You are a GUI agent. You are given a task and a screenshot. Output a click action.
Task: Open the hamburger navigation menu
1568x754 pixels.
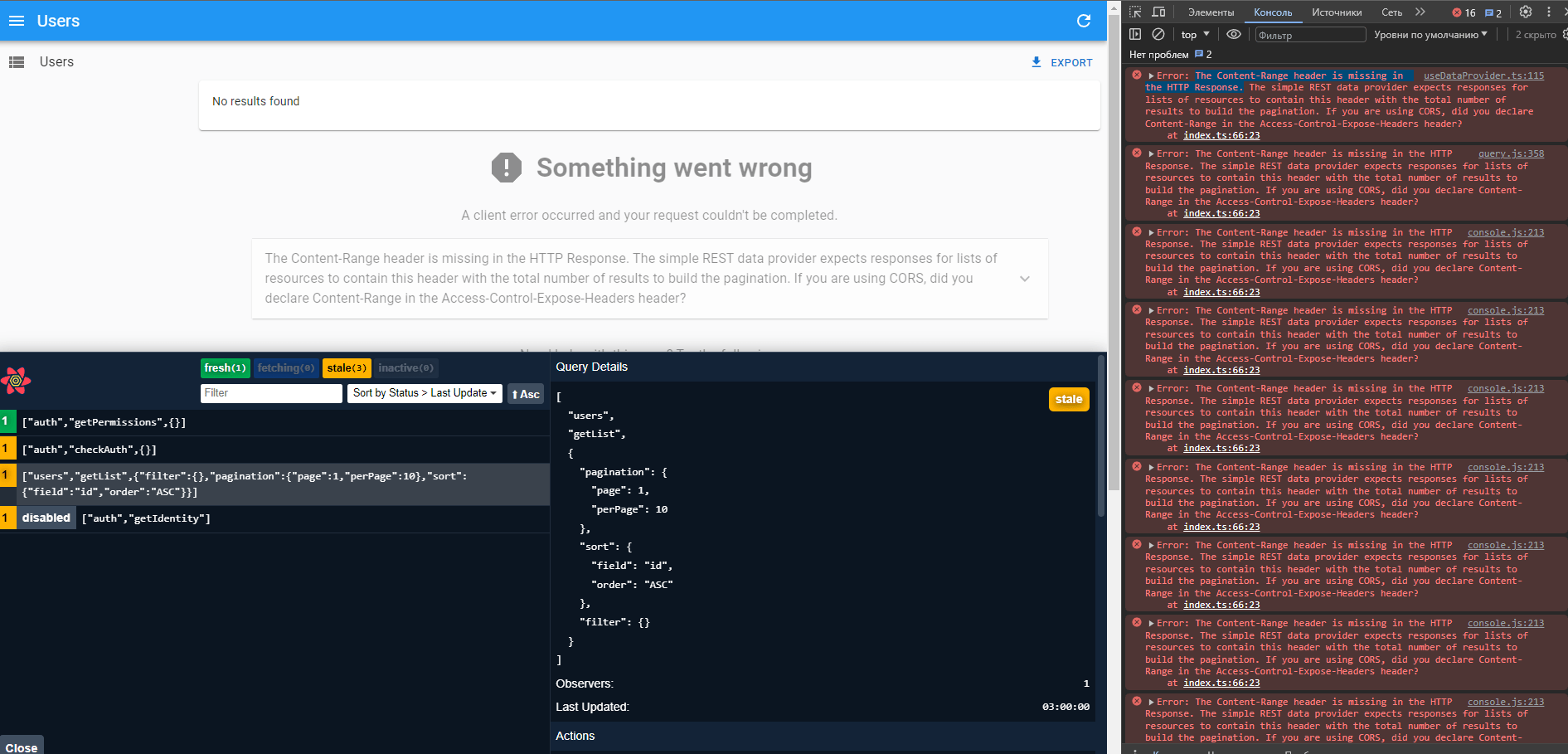point(16,21)
